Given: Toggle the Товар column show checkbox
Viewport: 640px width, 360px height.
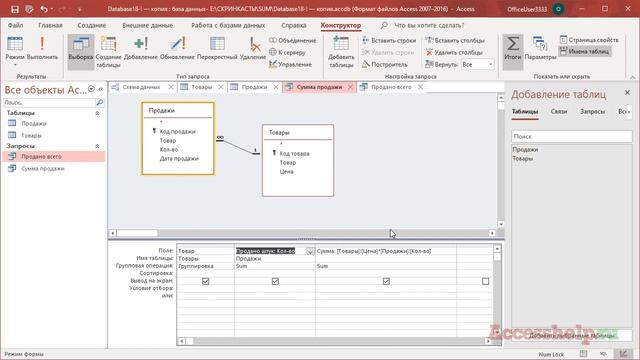Looking at the screenshot, I should click(x=205, y=281).
